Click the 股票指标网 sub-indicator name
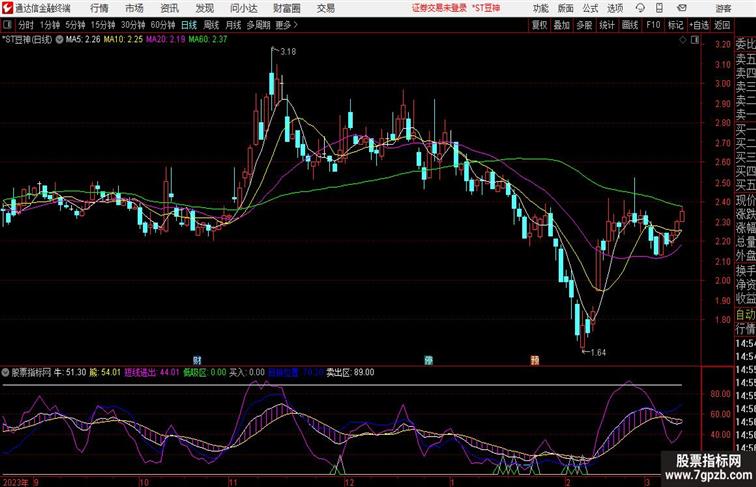The width and height of the screenshot is (756, 487). 31,372
